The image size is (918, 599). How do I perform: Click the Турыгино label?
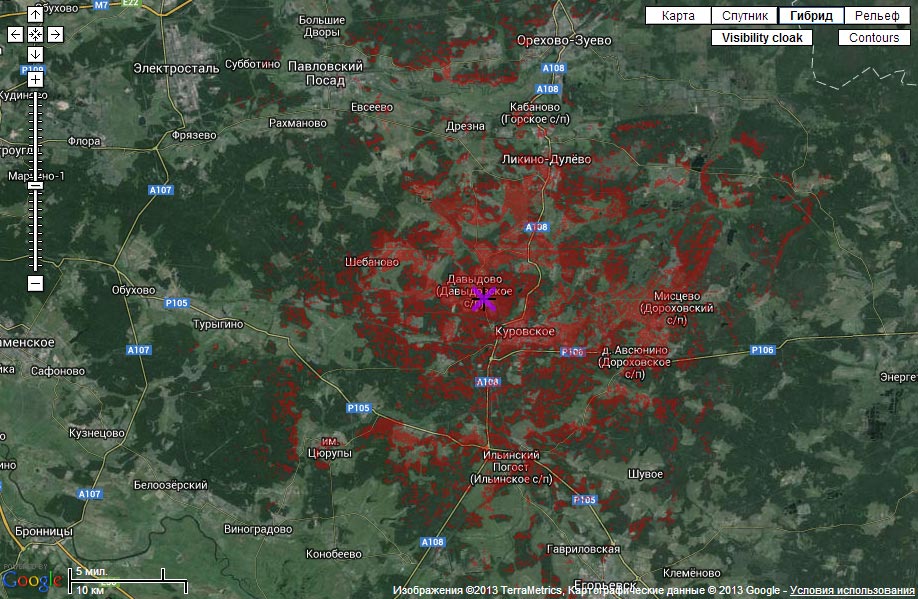pos(218,324)
